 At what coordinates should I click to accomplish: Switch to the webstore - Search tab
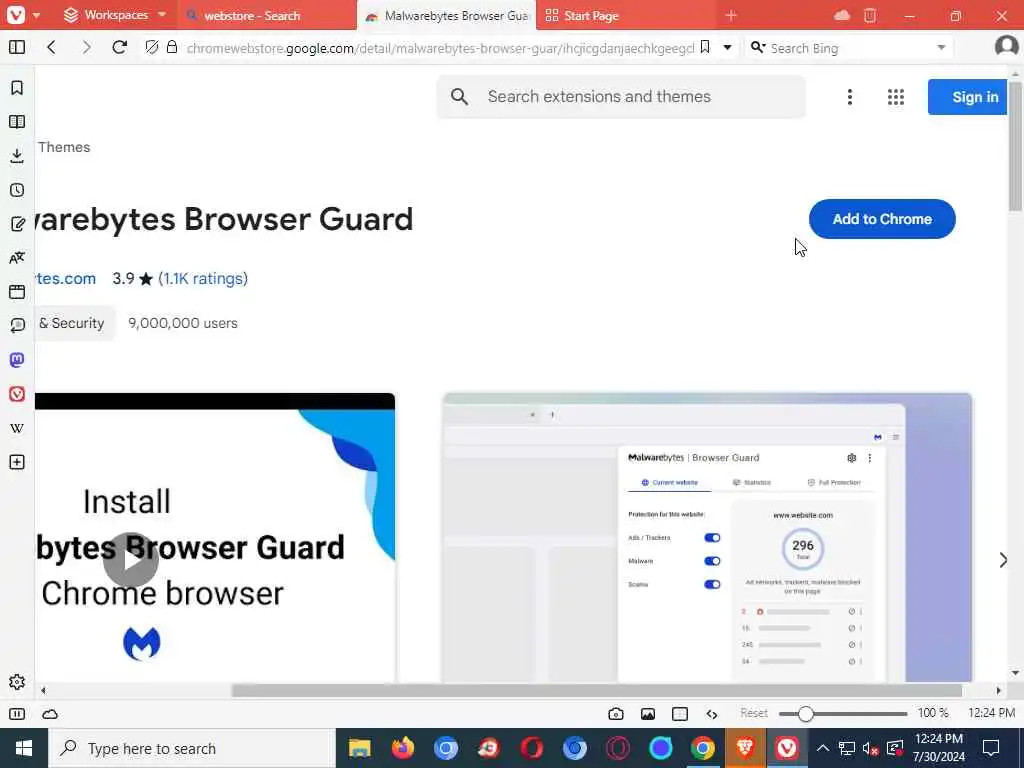click(x=267, y=15)
